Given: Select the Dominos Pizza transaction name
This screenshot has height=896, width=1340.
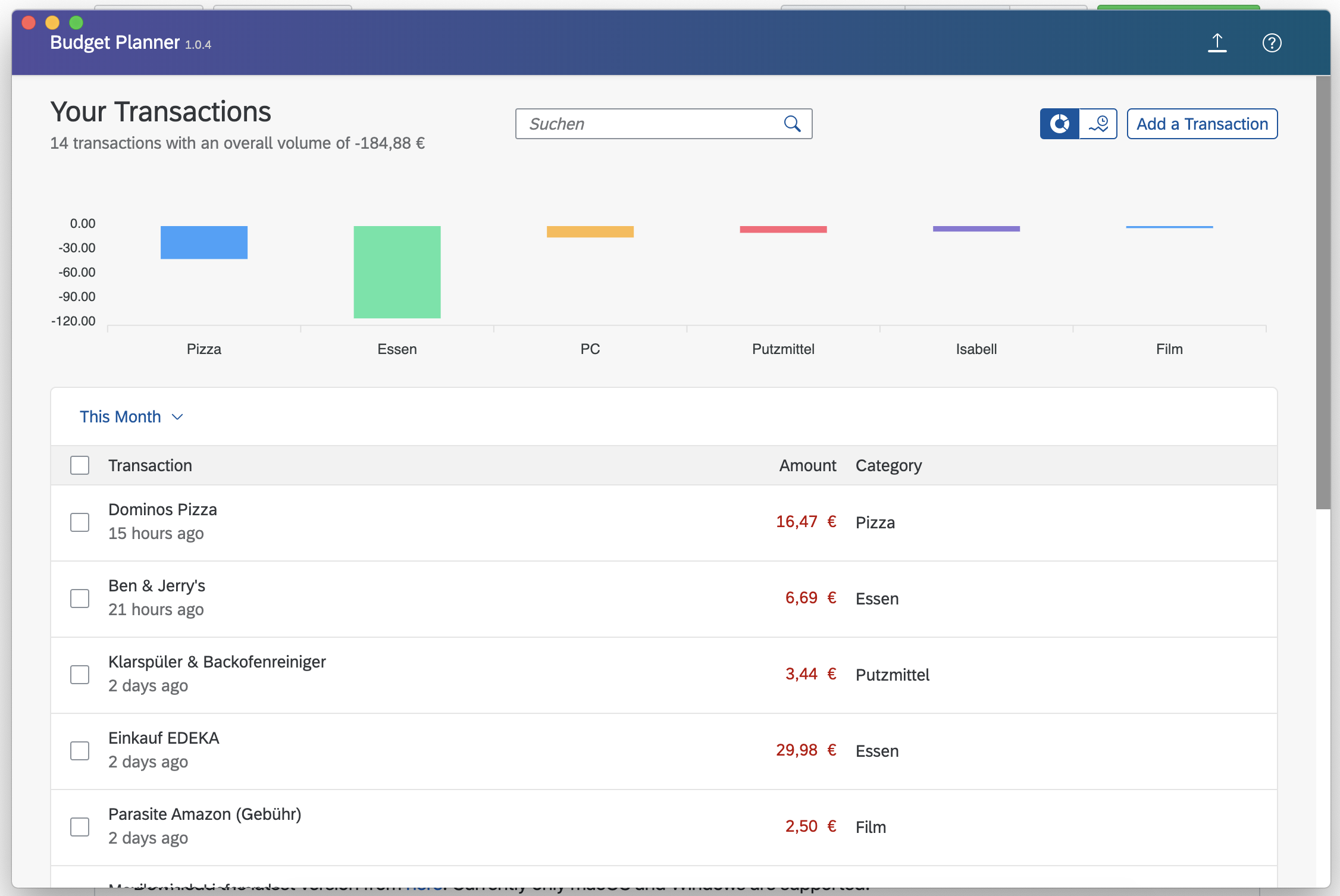Looking at the screenshot, I should [162, 509].
